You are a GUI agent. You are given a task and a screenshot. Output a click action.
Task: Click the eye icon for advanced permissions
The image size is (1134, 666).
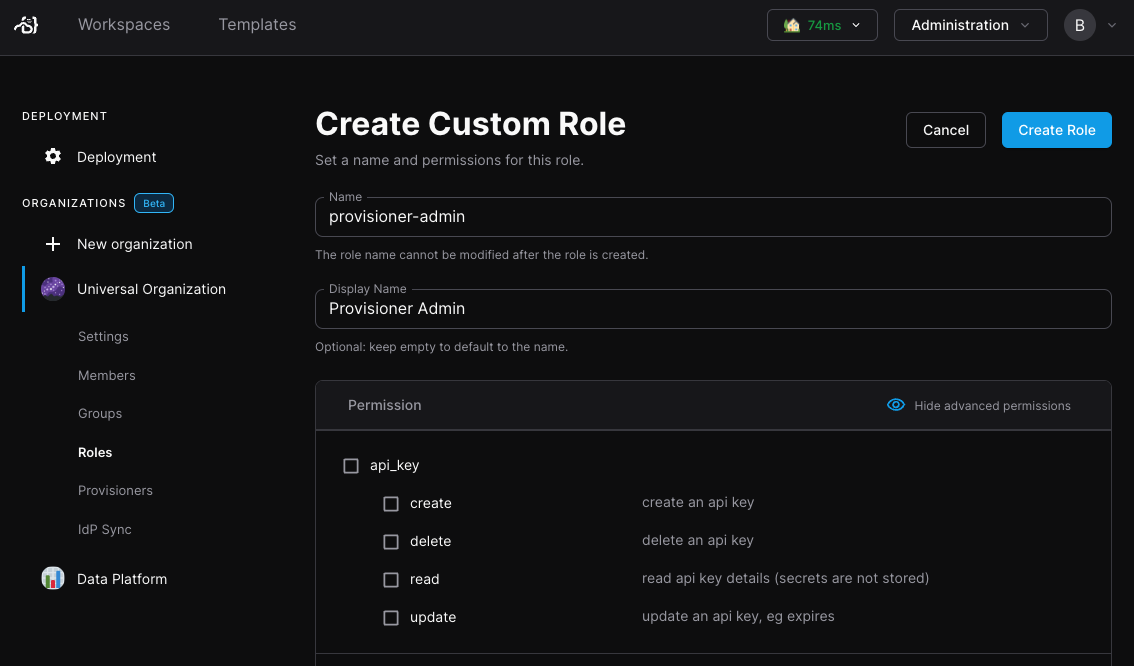pyautogui.click(x=896, y=405)
